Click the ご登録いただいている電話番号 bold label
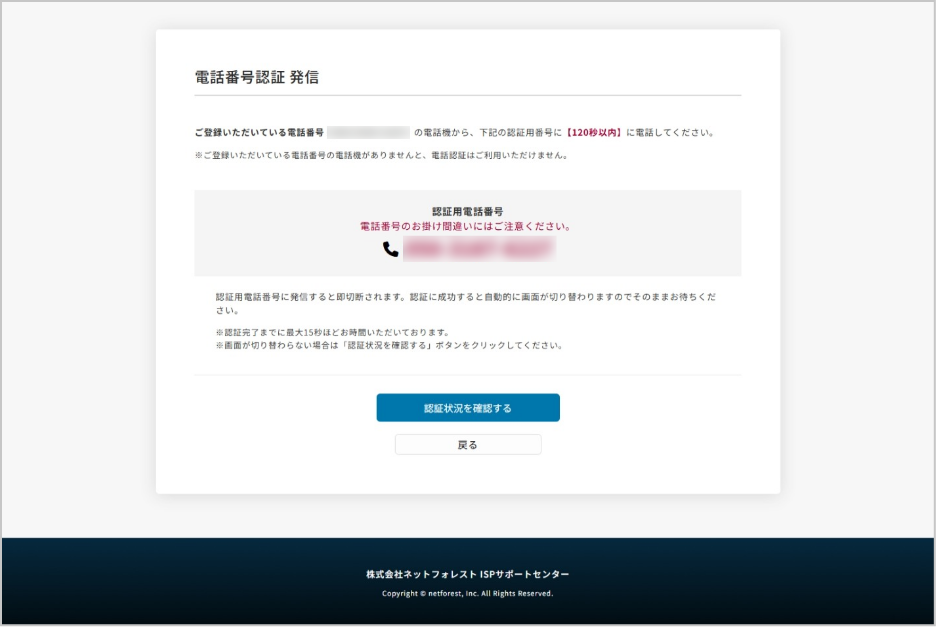 [259, 132]
